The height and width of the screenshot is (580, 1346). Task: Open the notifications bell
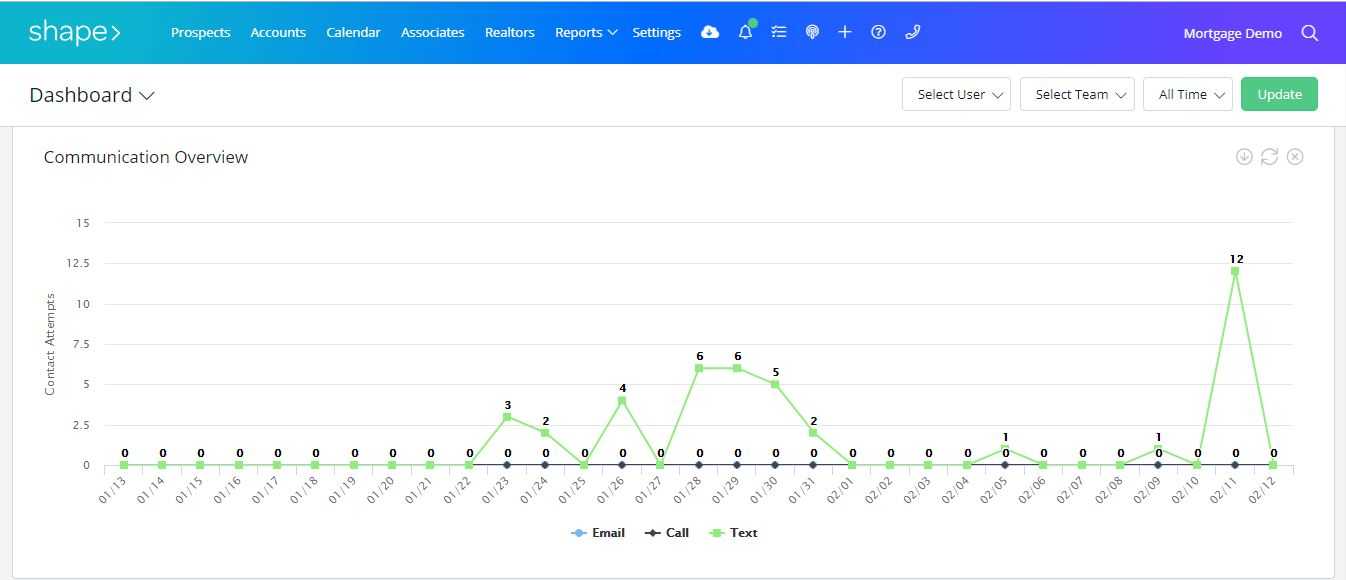745,32
